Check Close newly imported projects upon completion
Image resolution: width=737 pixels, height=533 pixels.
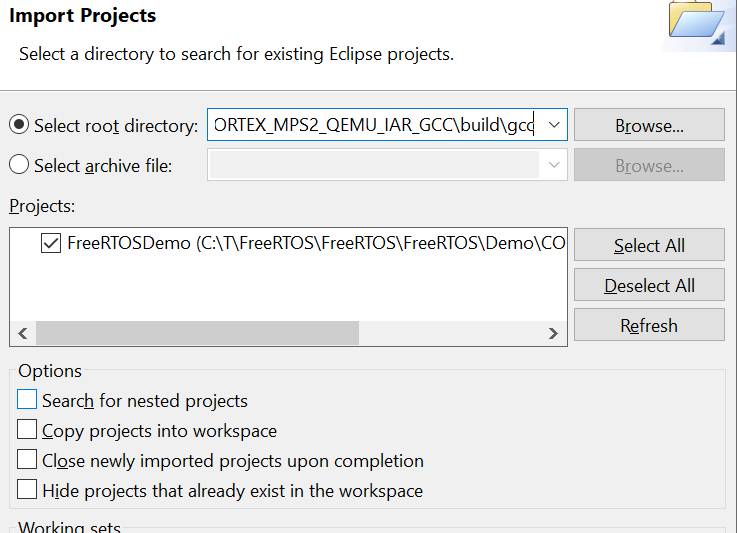[x=27, y=460]
